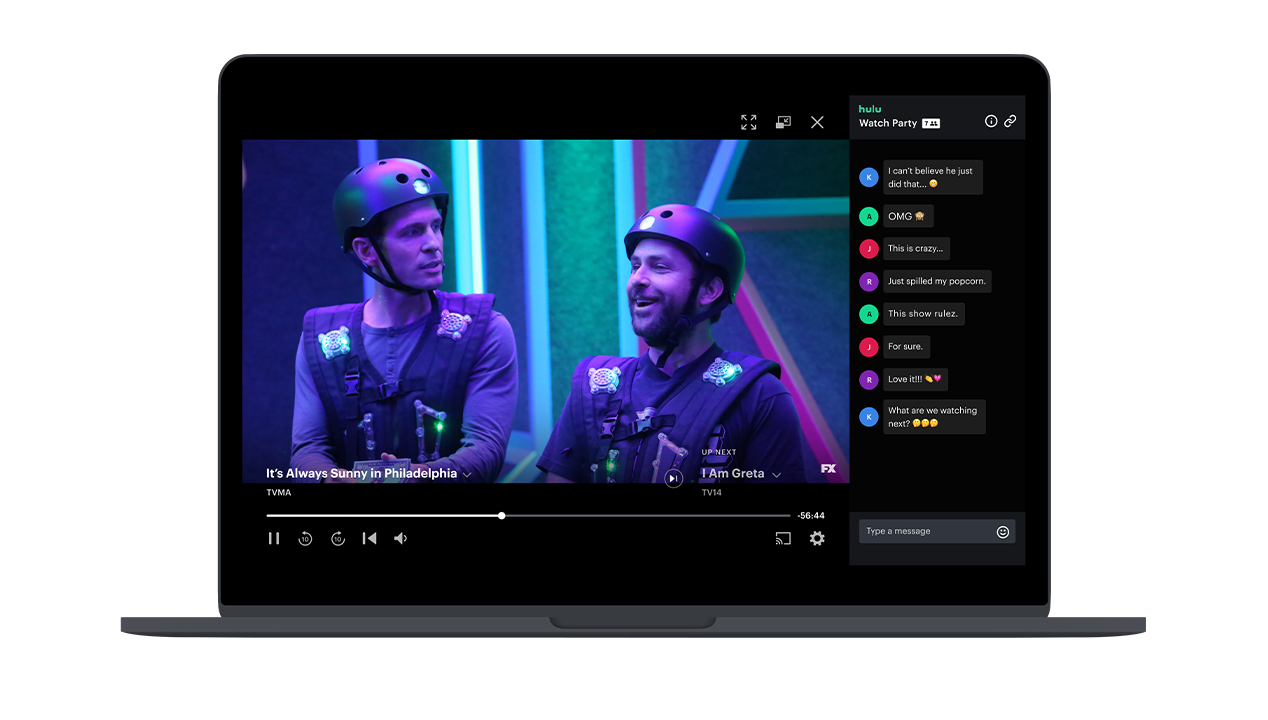Play next title I Am Greta

(674, 479)
